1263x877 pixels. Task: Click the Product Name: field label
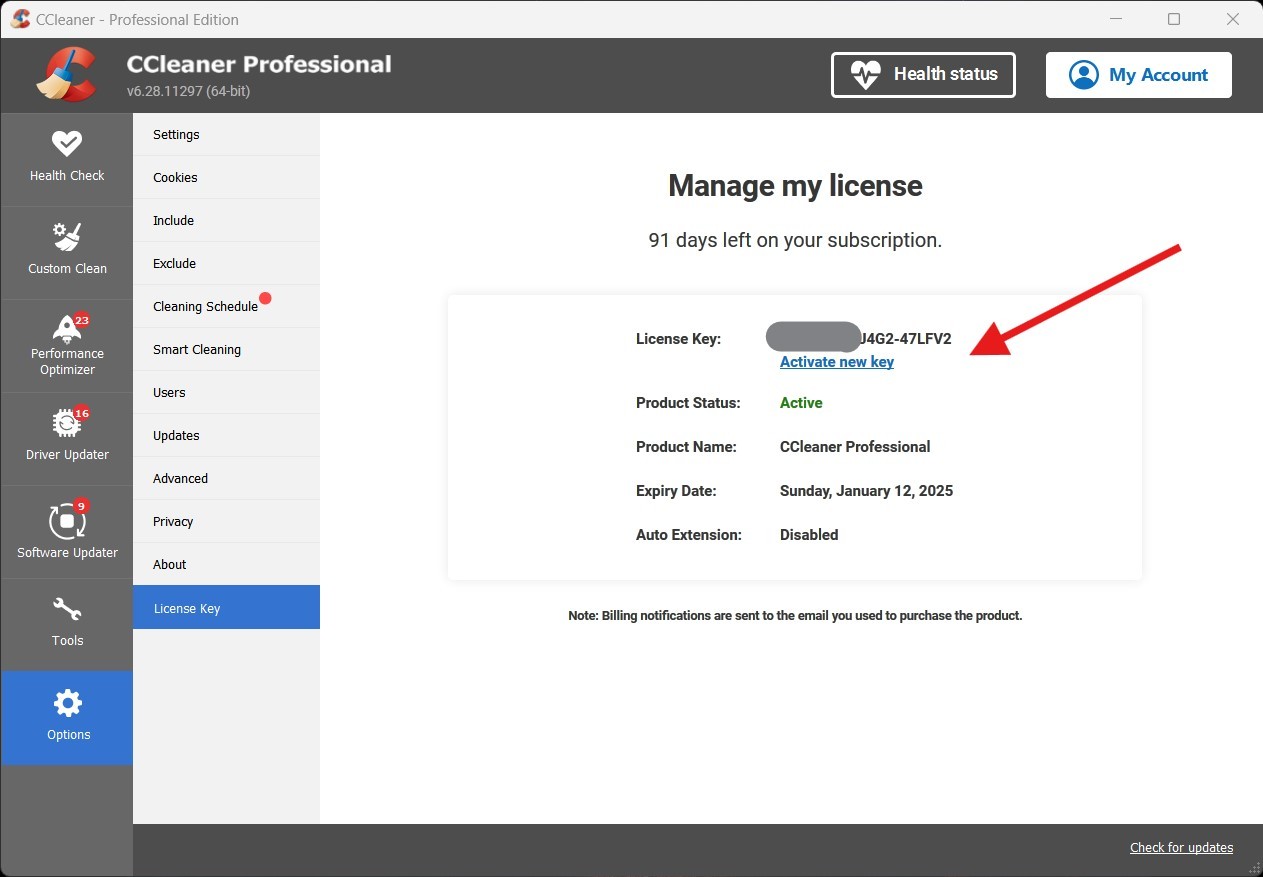686,447
